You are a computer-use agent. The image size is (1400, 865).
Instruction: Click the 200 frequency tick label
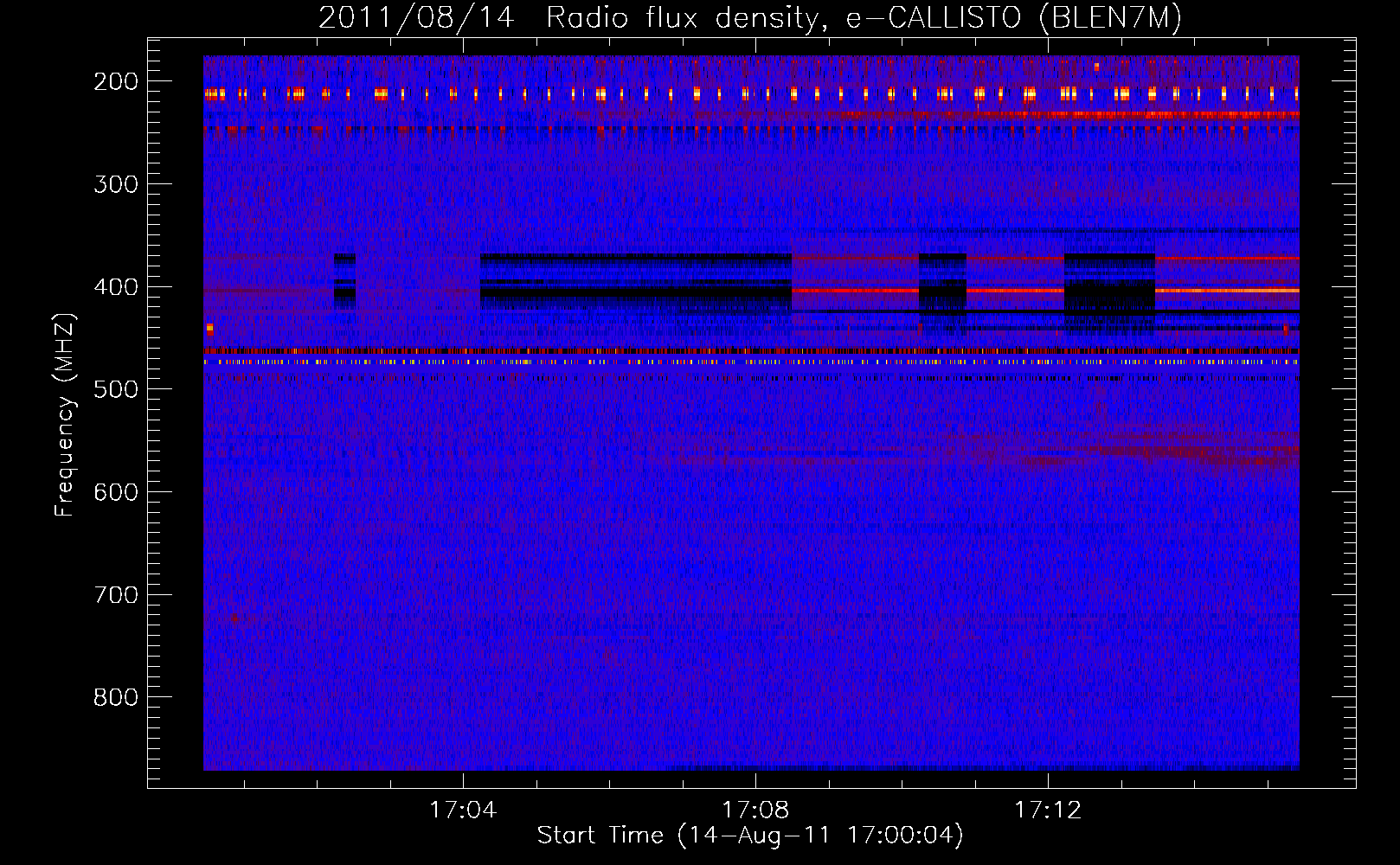click(x=115, y=81)
